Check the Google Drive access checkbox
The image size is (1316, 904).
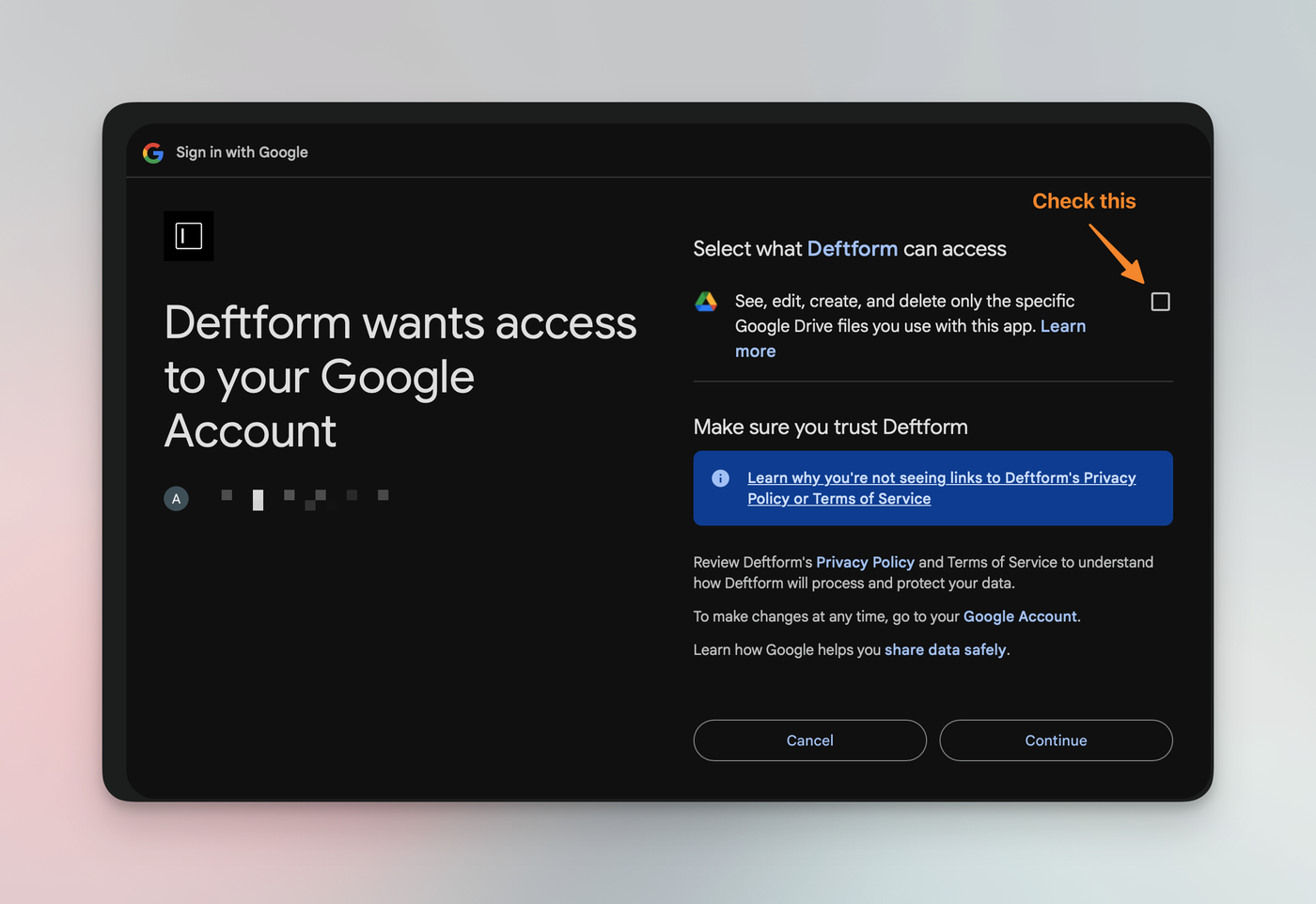click(x=1161, y=302)
